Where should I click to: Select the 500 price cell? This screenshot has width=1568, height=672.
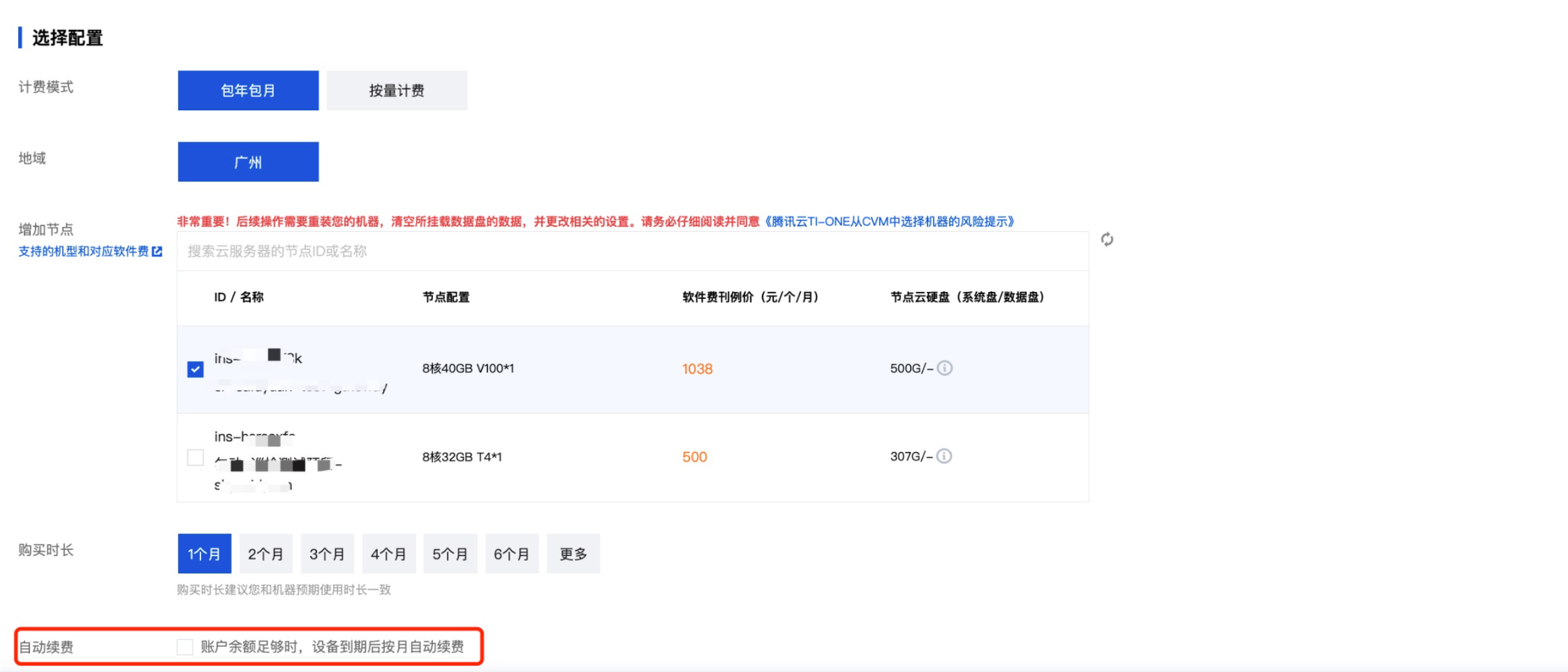(x=694, y=457)
